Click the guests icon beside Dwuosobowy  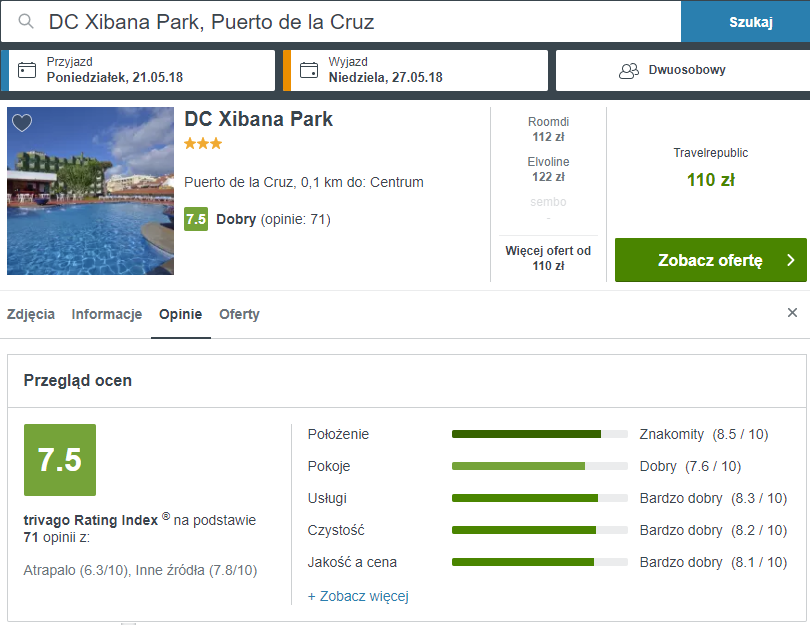(629, 71)
